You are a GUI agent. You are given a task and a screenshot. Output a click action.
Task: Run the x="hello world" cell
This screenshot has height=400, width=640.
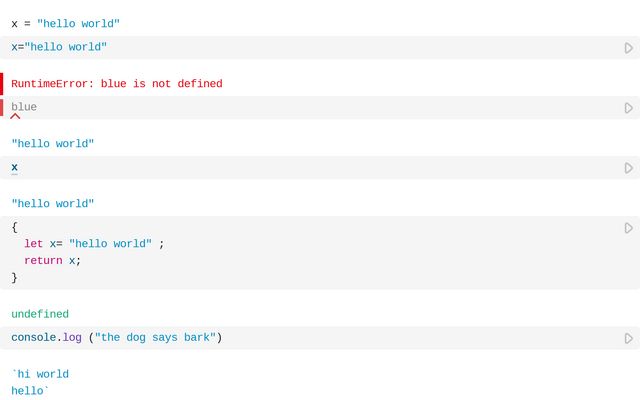coord(628,48)
